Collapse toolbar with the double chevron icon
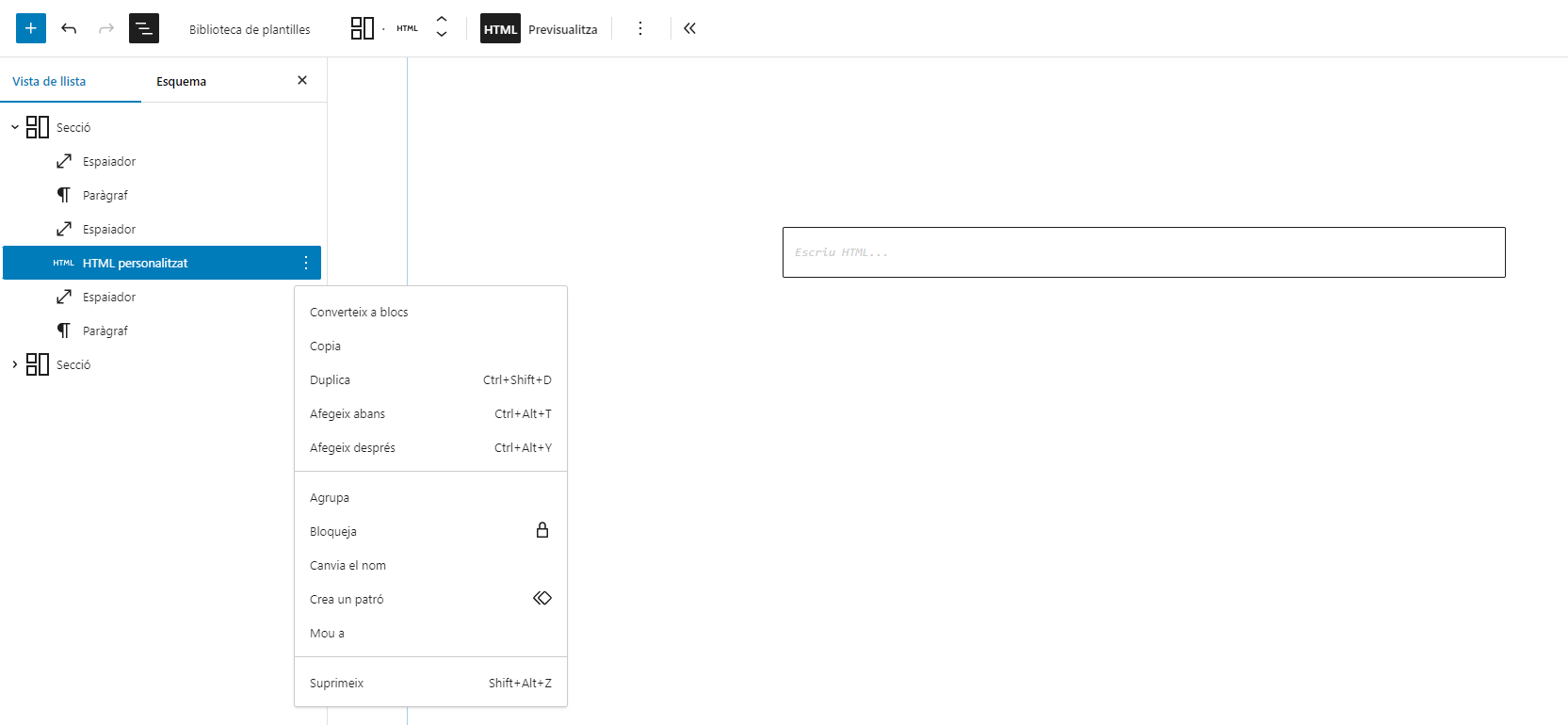 pyautogui.click(x=689, y=28)
